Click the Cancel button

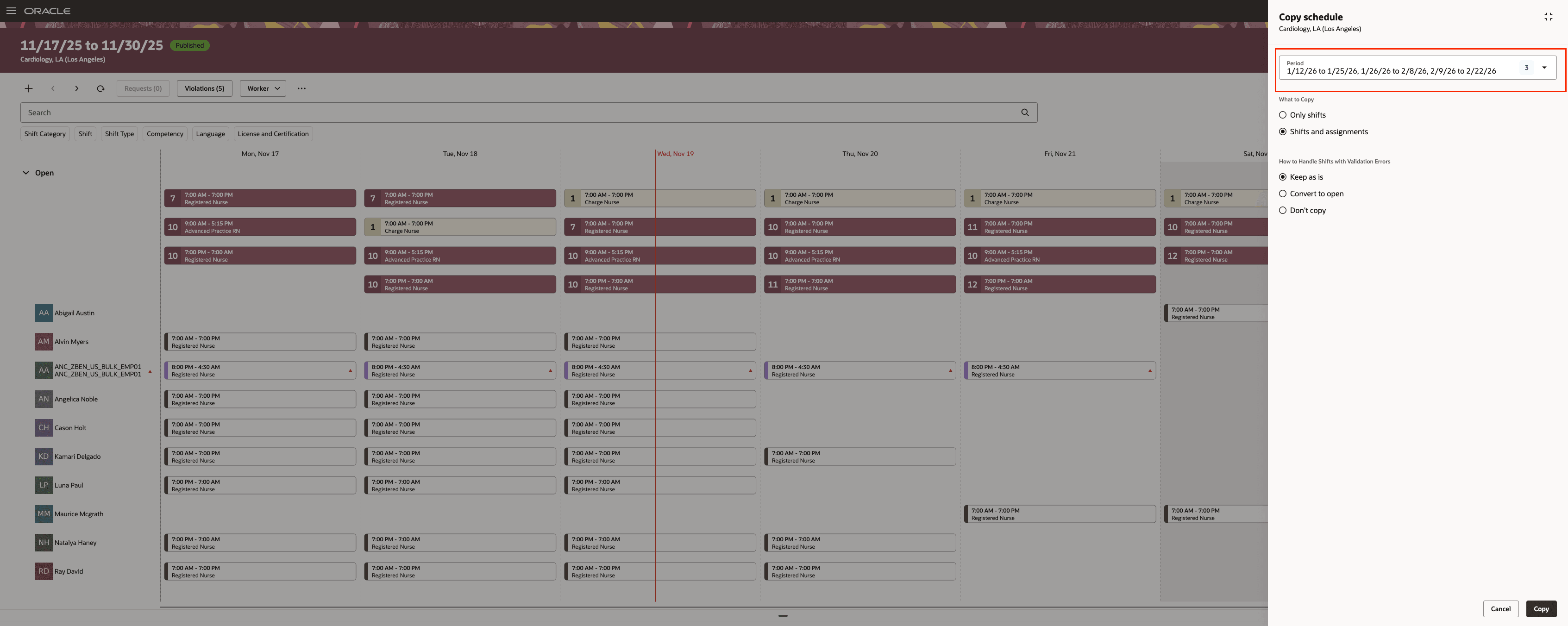click(x=1500, y=608)
